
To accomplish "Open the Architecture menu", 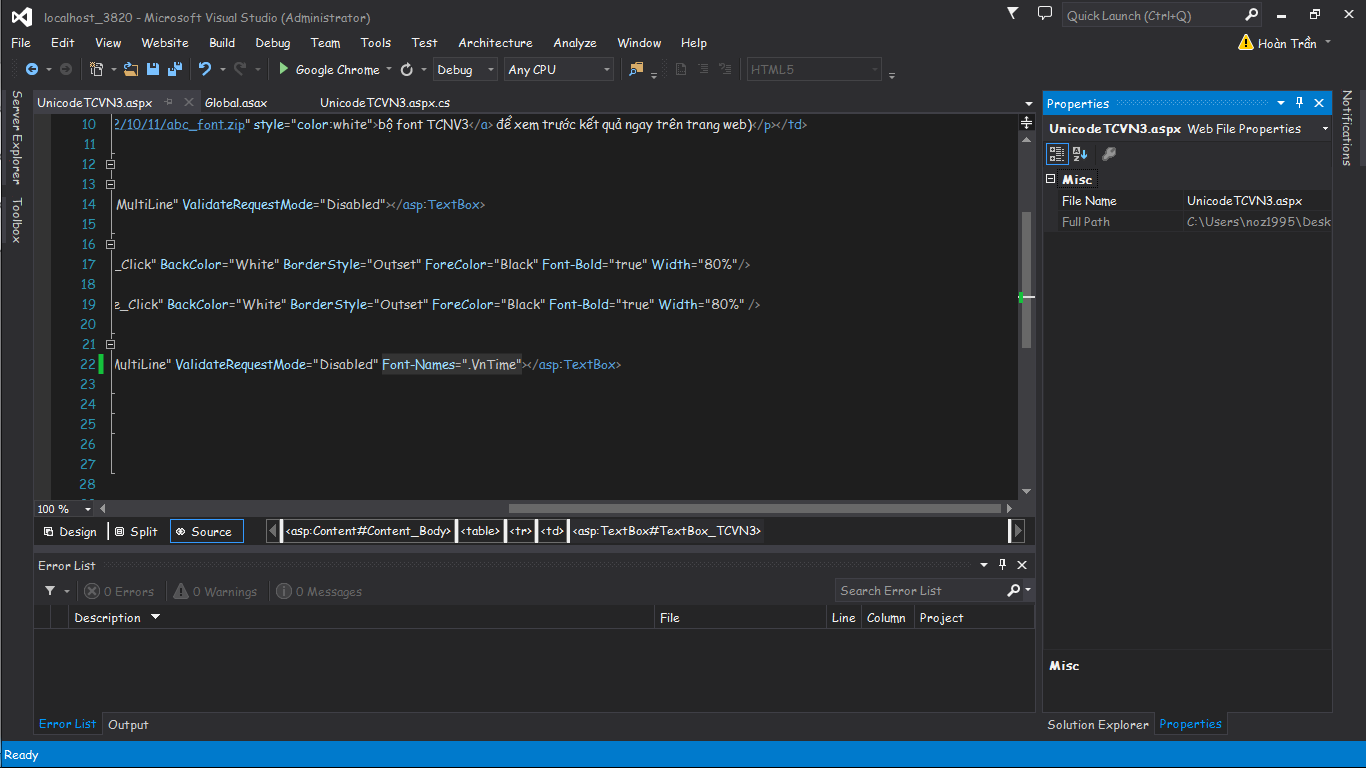I will click(x=495, y=43).
